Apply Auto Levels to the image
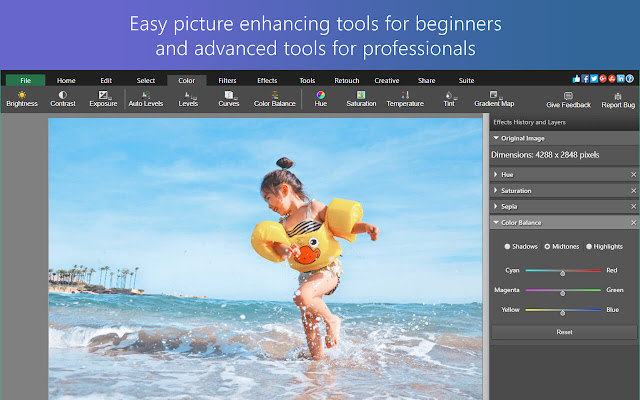Screen dimensions: 640x400 pos(147,98)
